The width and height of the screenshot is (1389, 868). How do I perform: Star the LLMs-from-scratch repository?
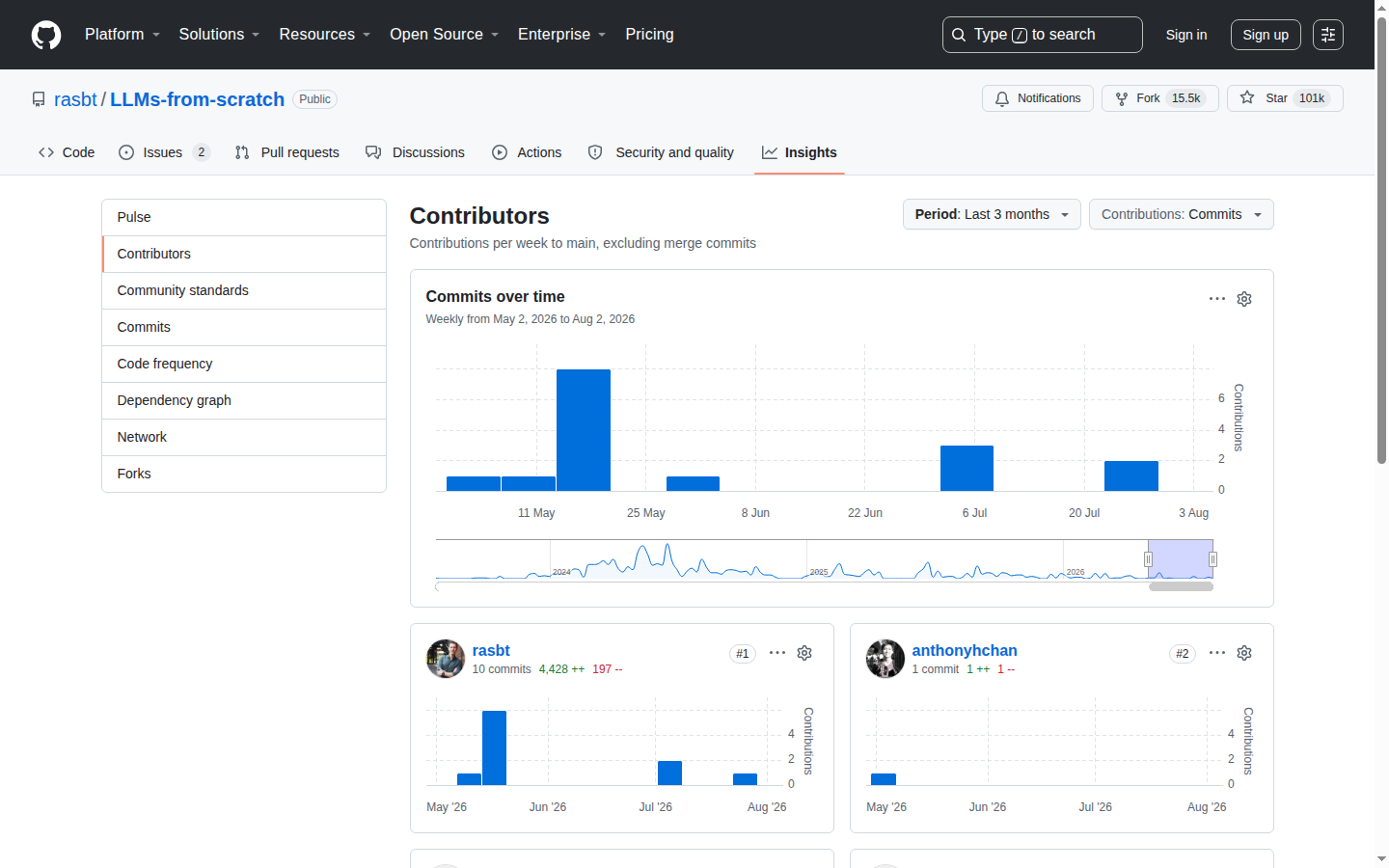pos(1285,98)
